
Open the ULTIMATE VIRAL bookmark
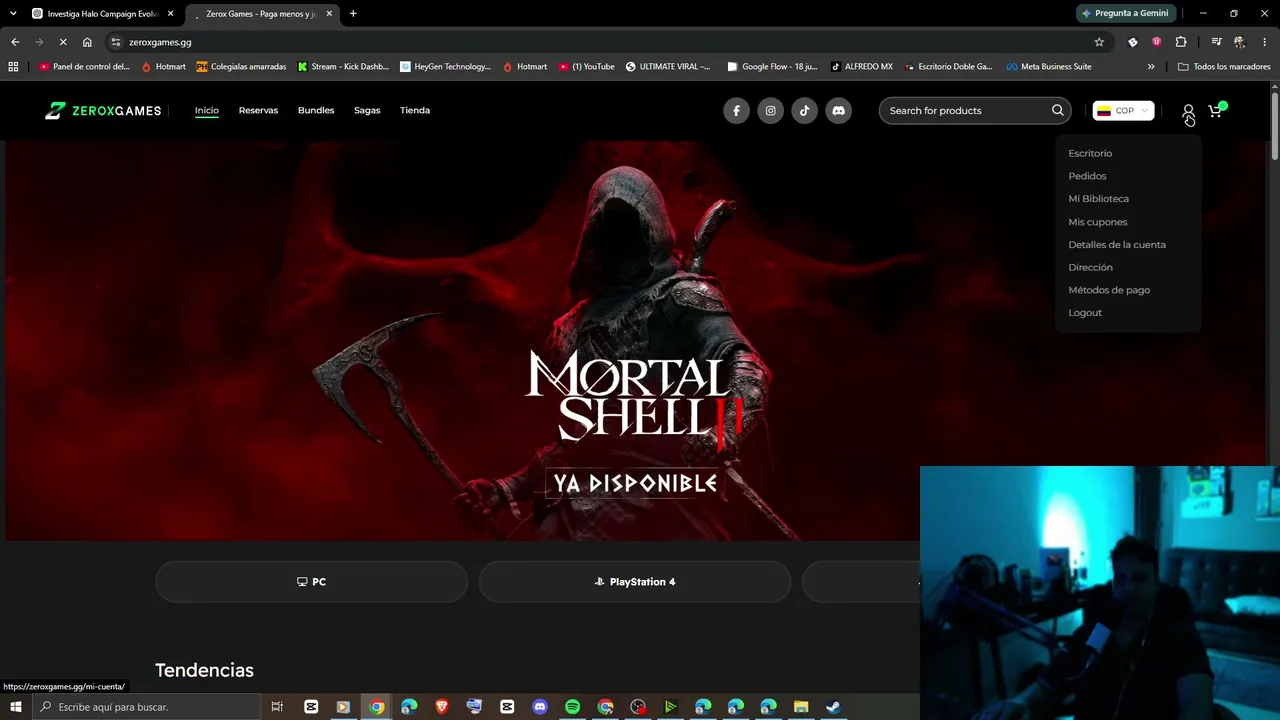[668, 67]
